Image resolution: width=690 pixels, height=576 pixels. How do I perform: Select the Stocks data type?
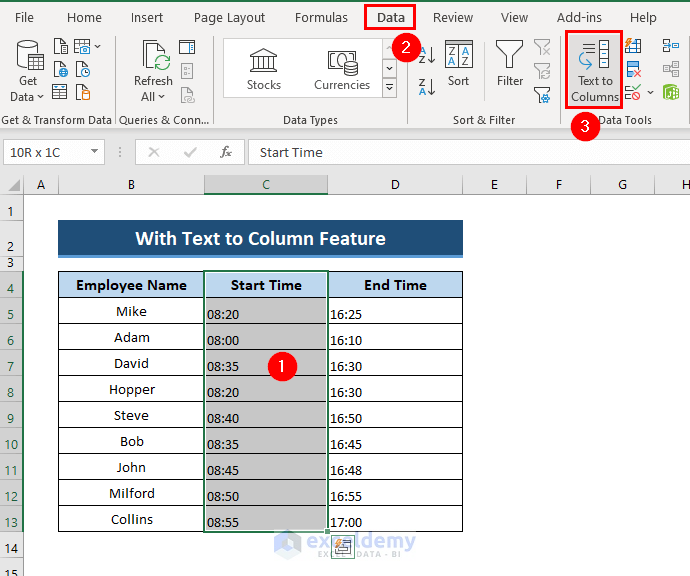(x=264, y=69)
